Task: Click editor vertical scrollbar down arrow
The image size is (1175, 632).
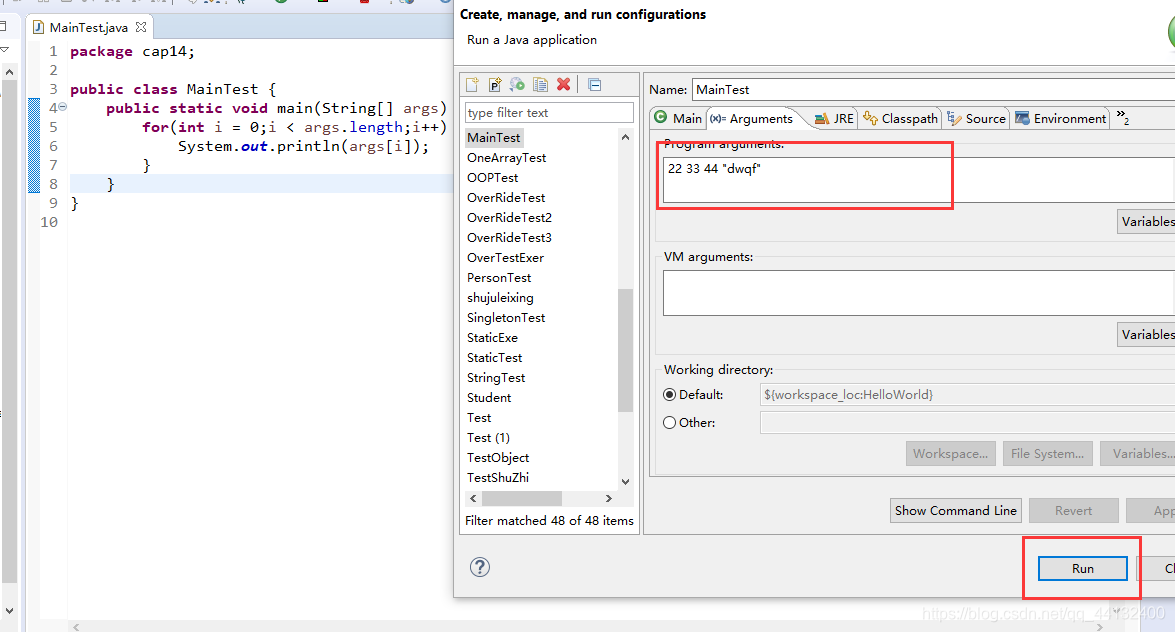Action: (9, 611)
